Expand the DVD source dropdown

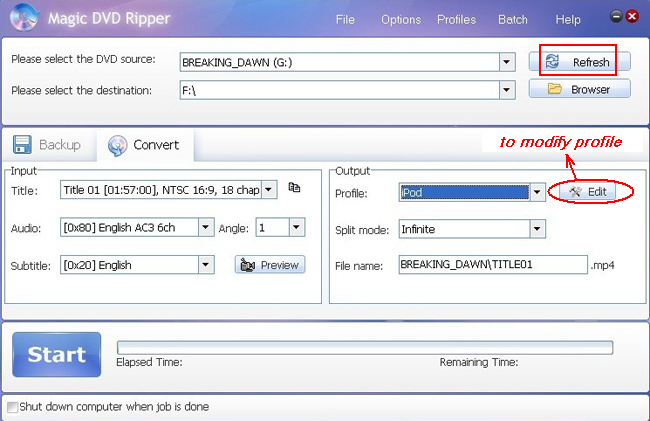pyautogui.click(x=507, y=62)
